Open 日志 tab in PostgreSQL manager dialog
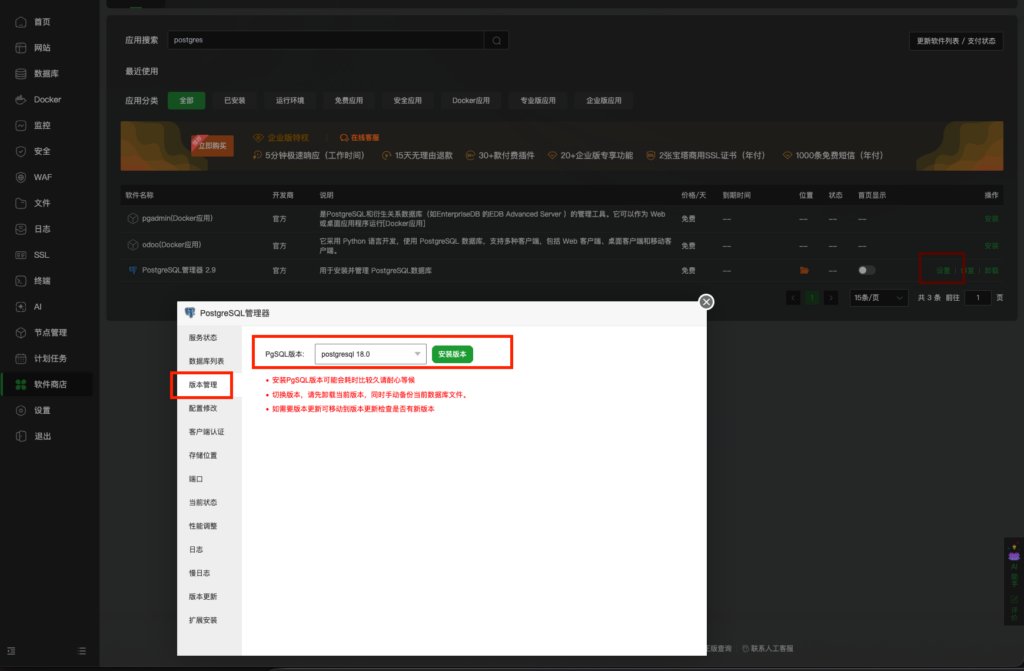The image size is (1024, 671). point(196,549)
